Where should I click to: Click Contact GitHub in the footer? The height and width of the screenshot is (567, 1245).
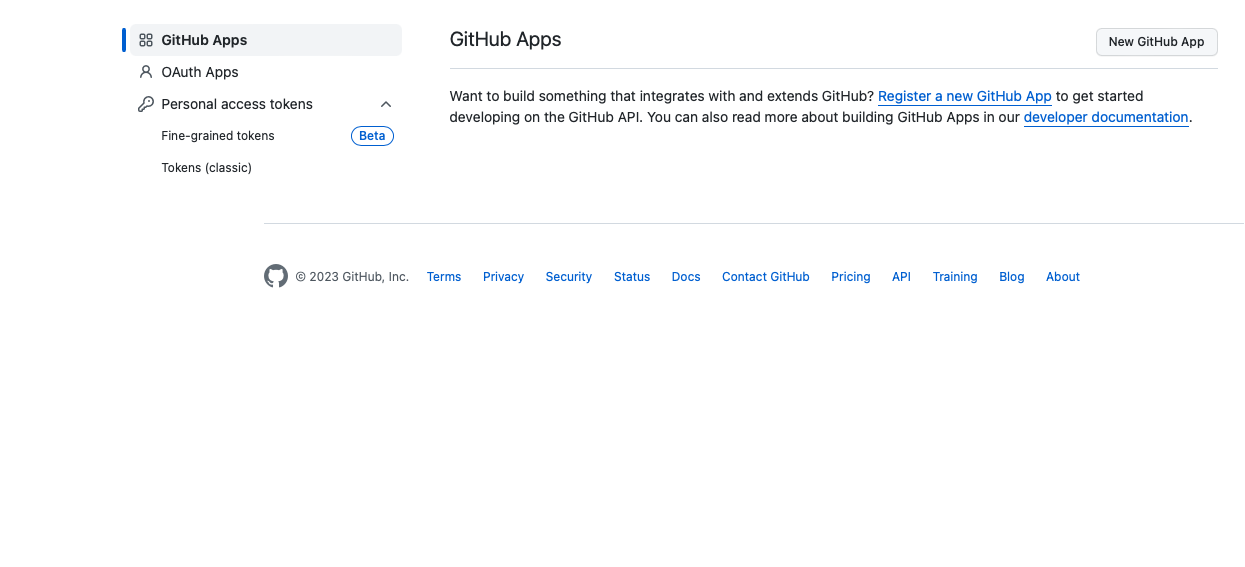click(766, 277)
